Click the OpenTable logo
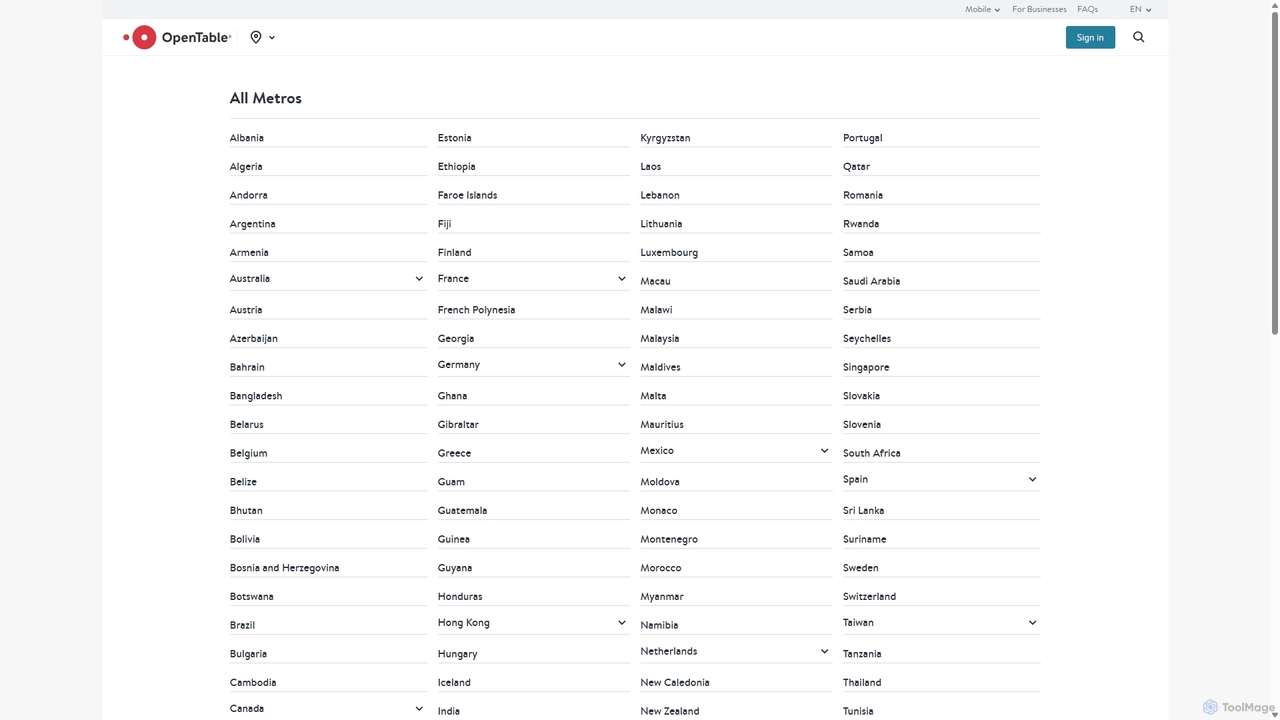This screenshot has width=1280, height=720. pyautogui.click(x=177, y=37)
